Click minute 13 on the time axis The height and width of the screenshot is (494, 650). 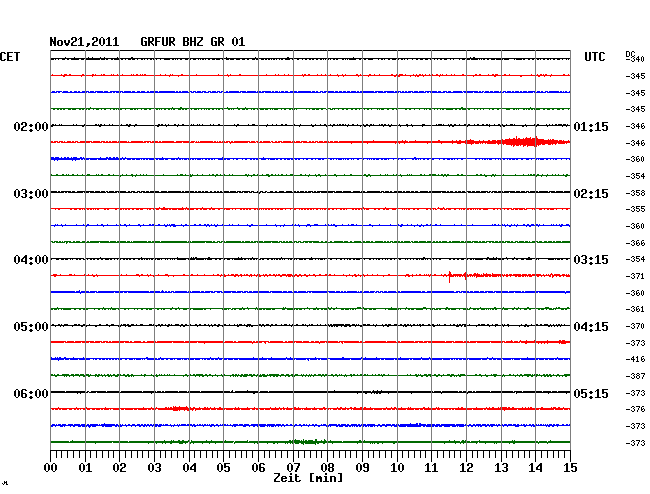[501, 468]
